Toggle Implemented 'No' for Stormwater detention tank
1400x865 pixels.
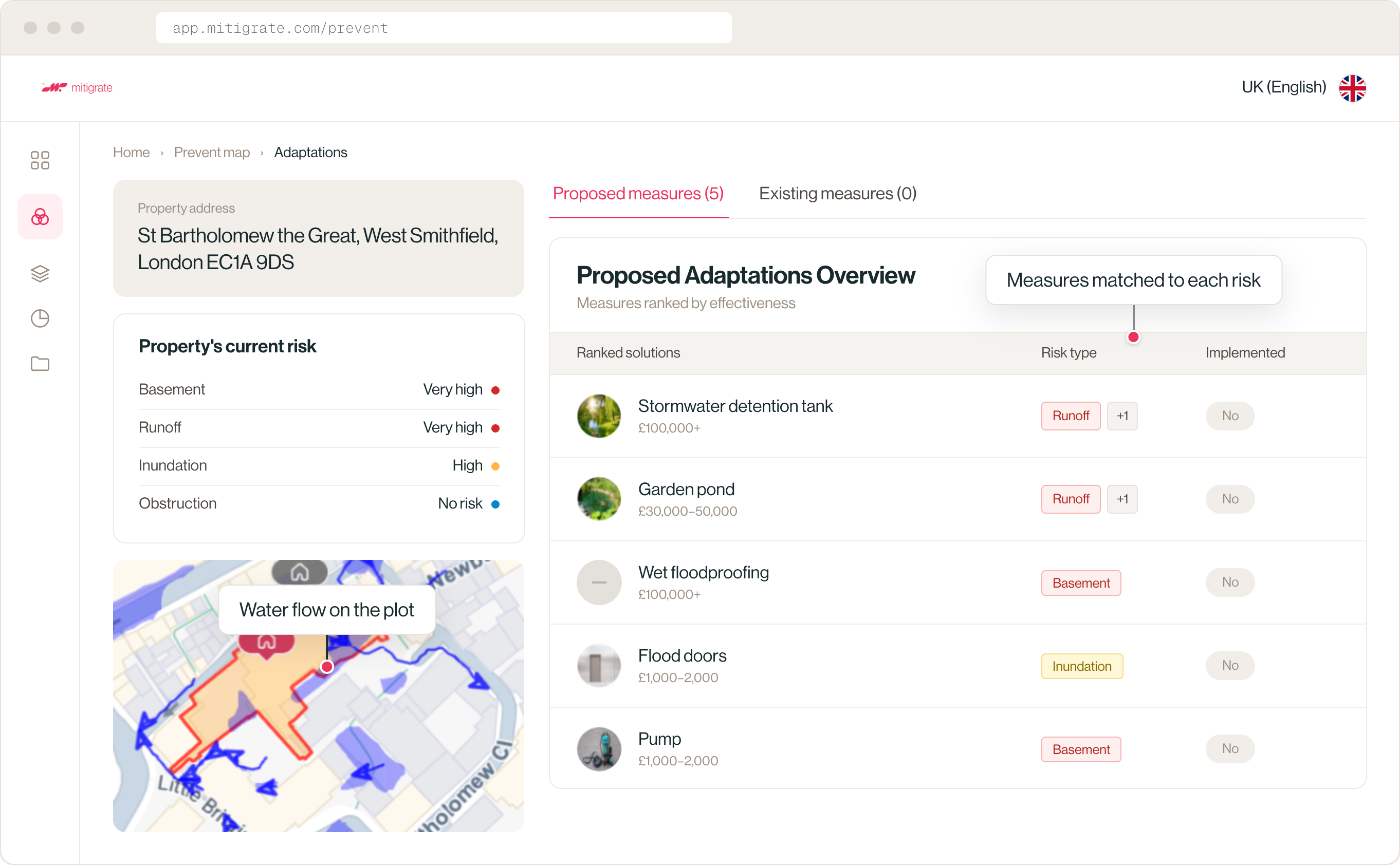coord(1230,416)
